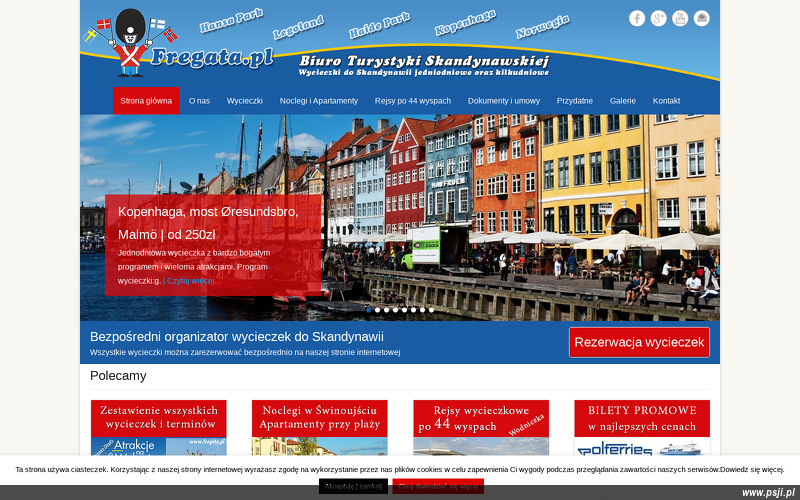Click the email envelope icon
The height and width of the screenshot is (500, 800).
click(702, 18)
